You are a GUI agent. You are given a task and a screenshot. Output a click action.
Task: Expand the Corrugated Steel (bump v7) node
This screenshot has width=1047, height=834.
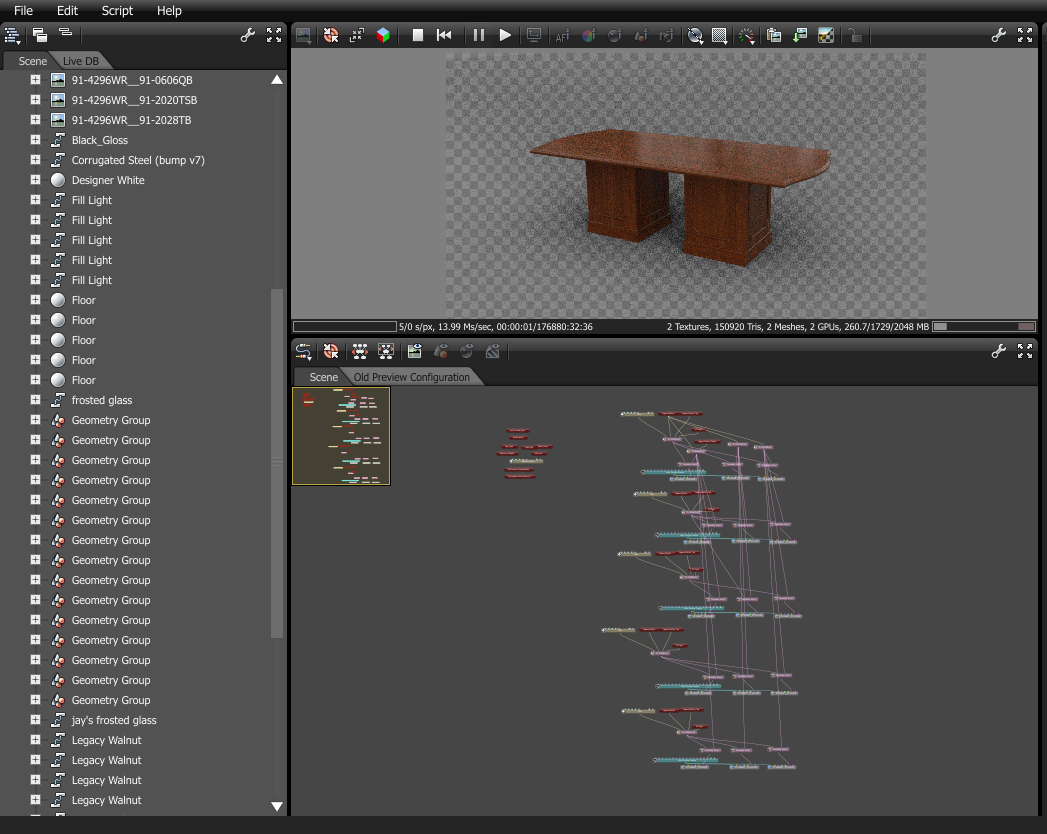coord(35,160)
